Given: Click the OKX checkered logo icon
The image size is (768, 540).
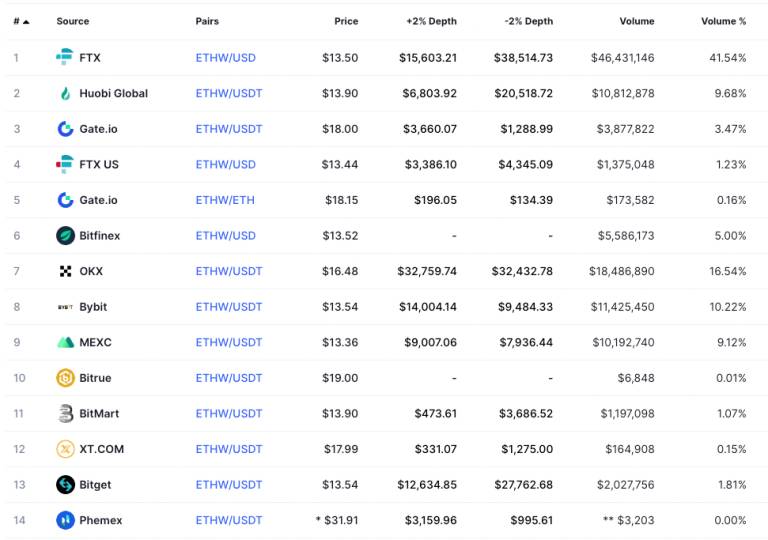Looking at the screenshot, I should 65,271.
